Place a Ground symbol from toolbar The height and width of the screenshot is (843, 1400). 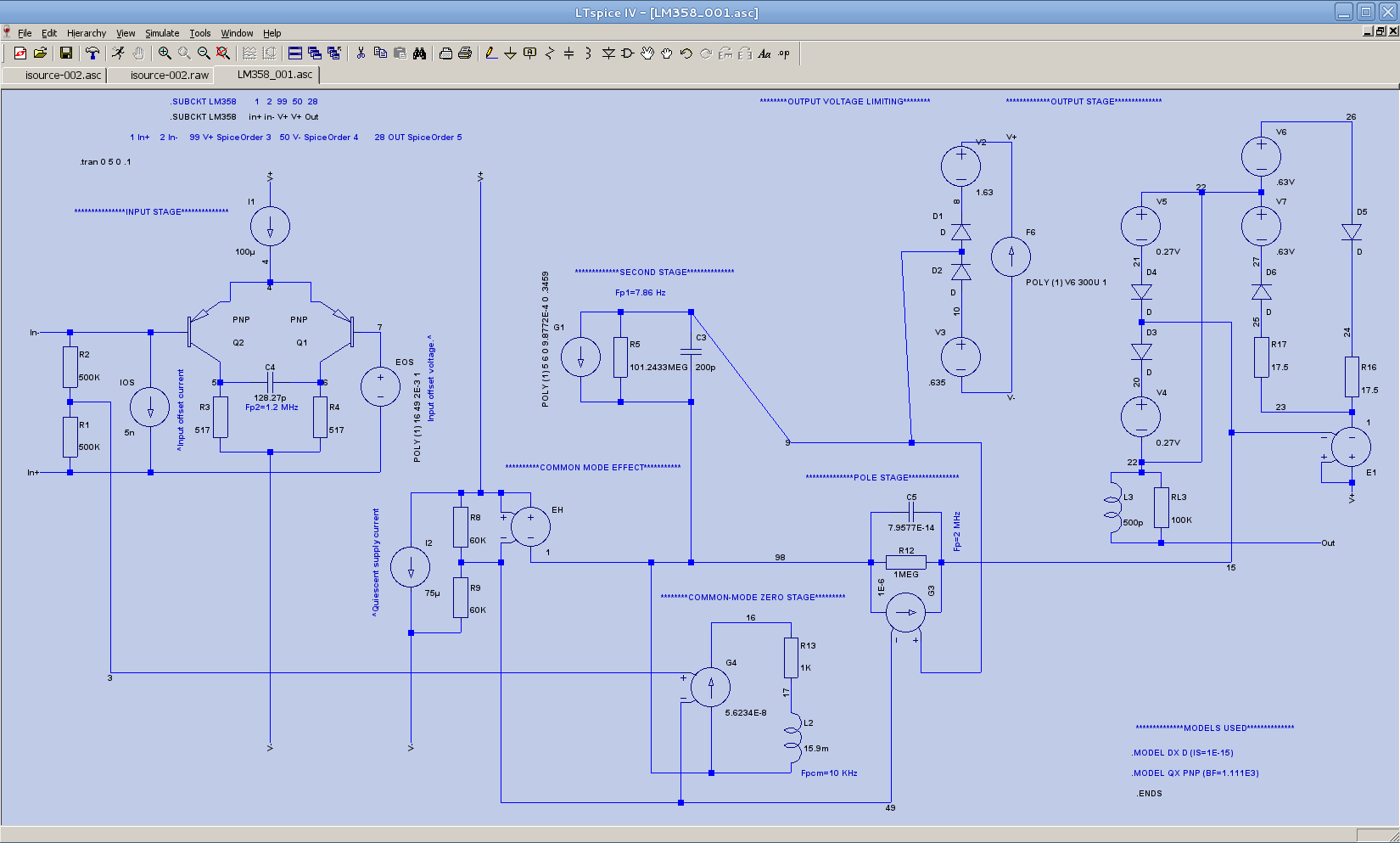click(511, 53)
